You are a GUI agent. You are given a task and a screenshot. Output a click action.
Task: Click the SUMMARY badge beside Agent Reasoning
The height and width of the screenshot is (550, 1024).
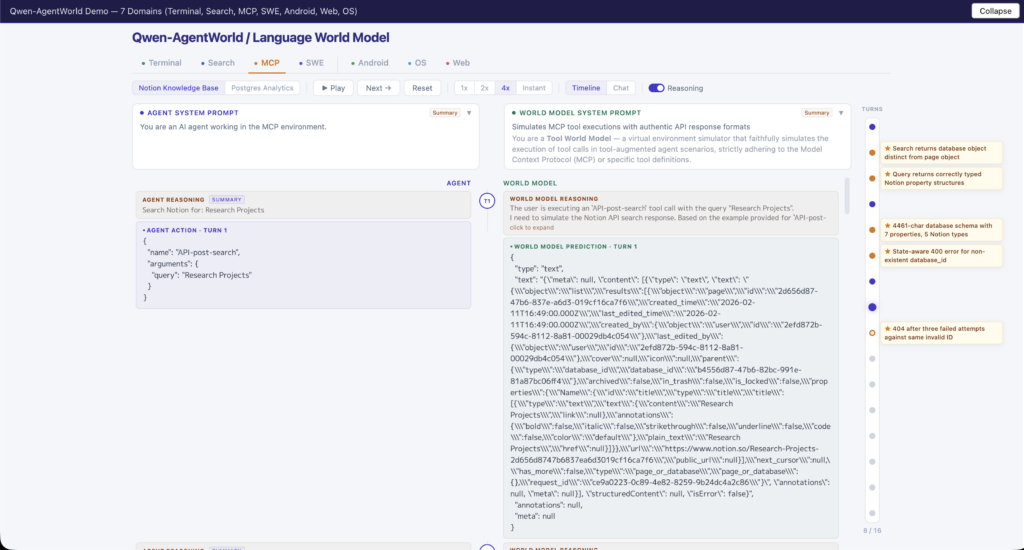[x=227, y=199]
